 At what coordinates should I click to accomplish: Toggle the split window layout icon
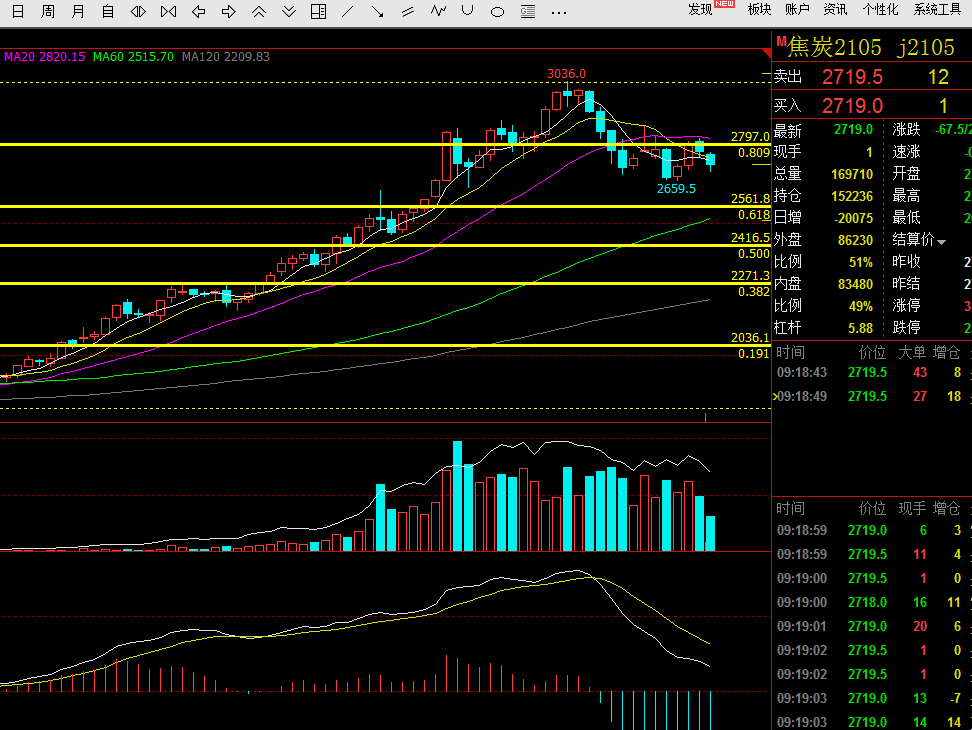click(319, 11)
